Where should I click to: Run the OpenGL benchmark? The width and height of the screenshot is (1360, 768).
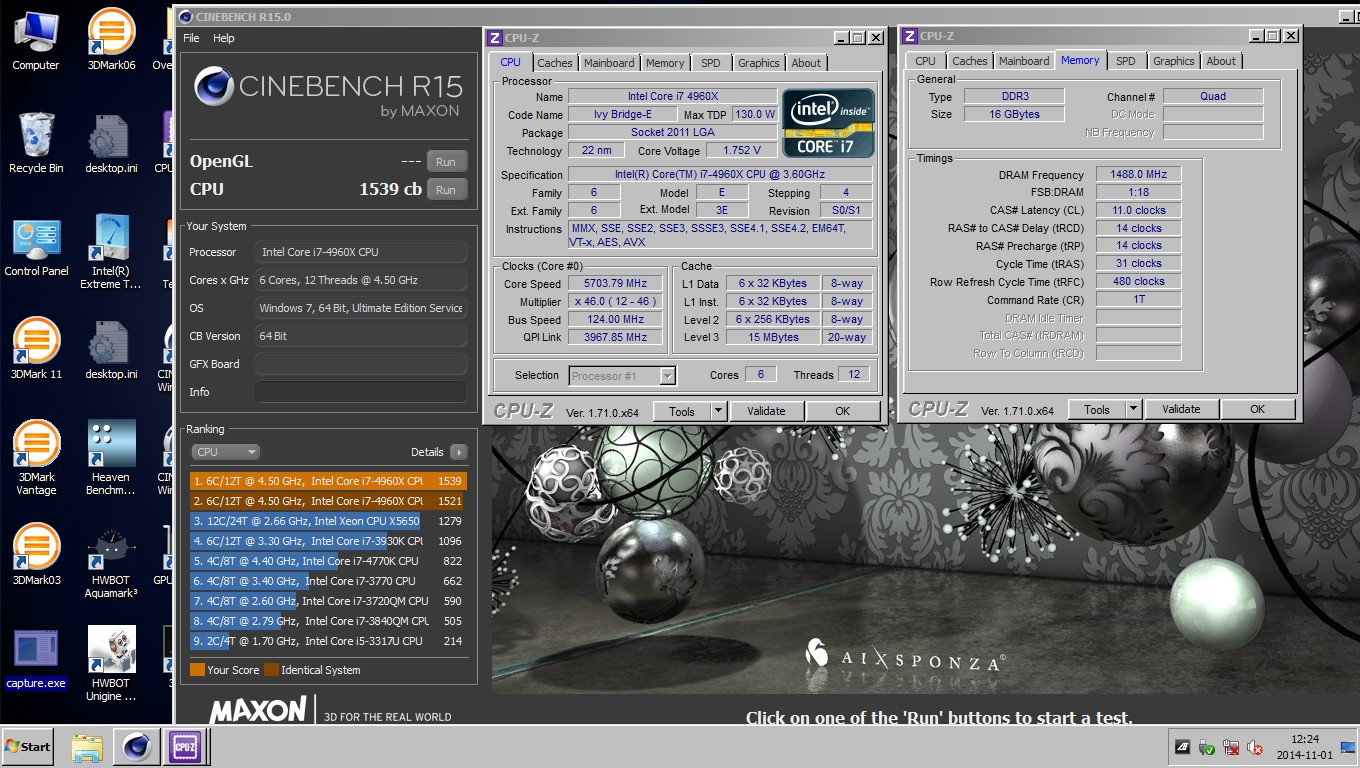click(446, 162)
